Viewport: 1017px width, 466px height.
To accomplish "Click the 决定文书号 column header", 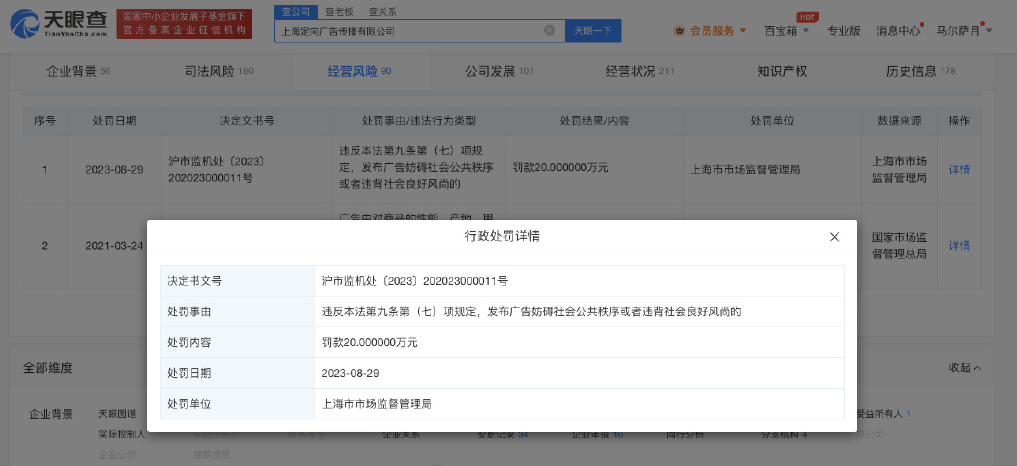I will (x=246, y=121).
